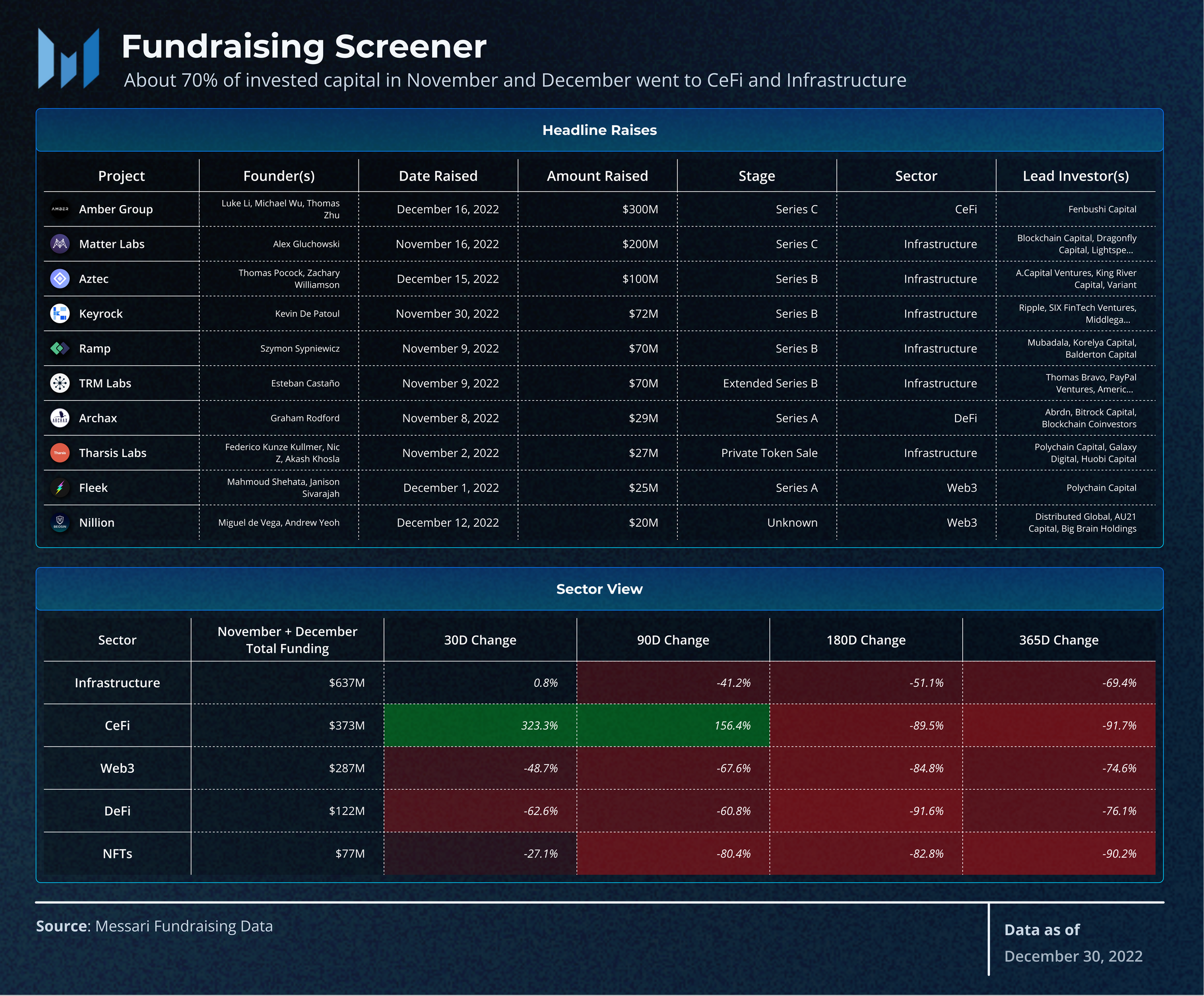Click the Aztec project logo
This screenshot has height=996, width=1204.
(x=60, y=279)
